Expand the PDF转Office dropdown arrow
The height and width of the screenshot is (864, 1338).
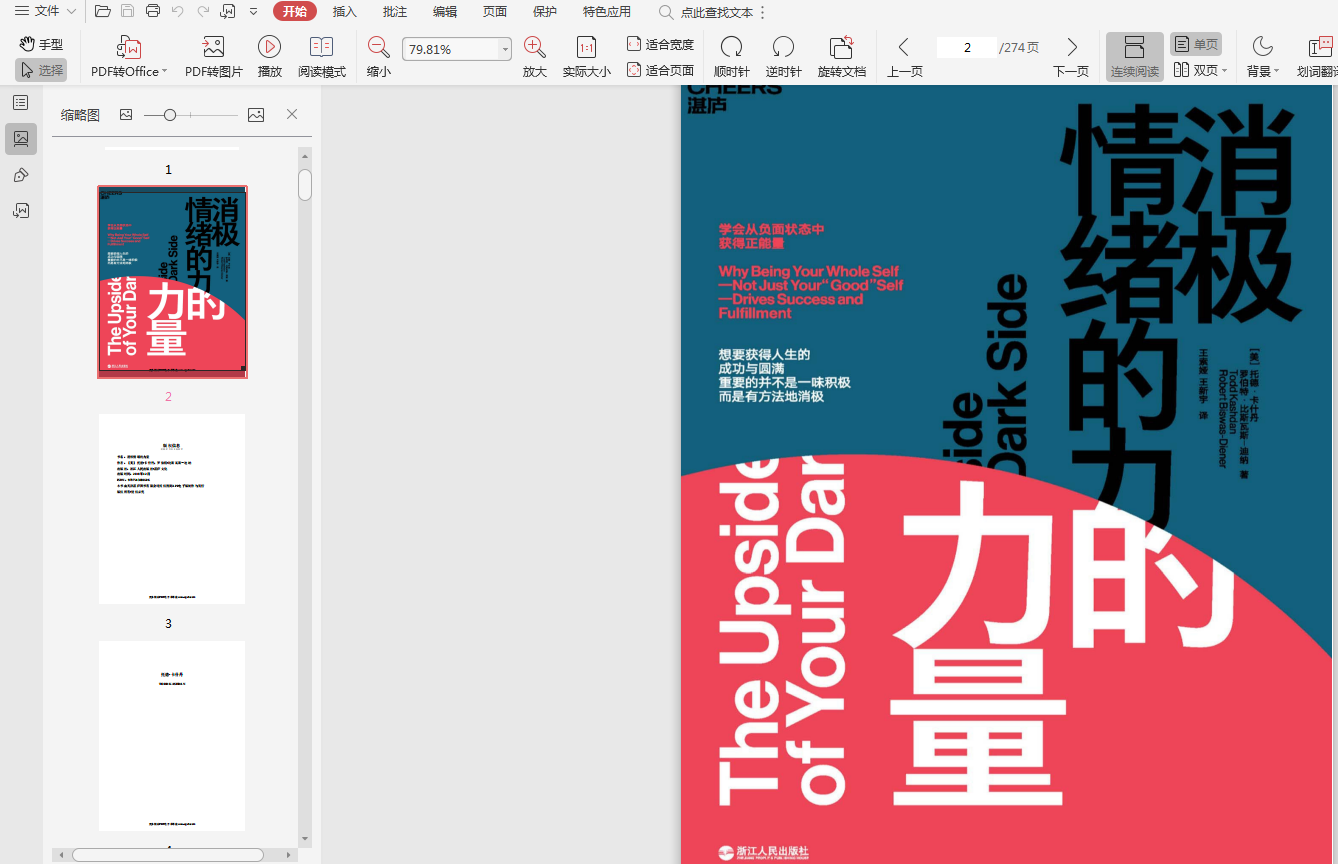(x=164, y=72)
